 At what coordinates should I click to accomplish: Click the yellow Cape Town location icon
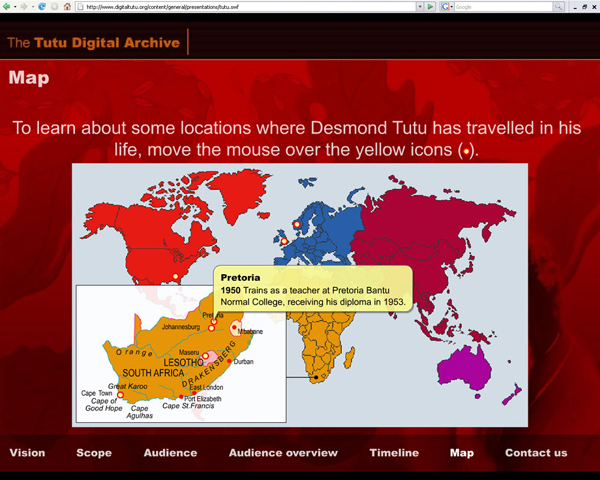coord(121,396)
